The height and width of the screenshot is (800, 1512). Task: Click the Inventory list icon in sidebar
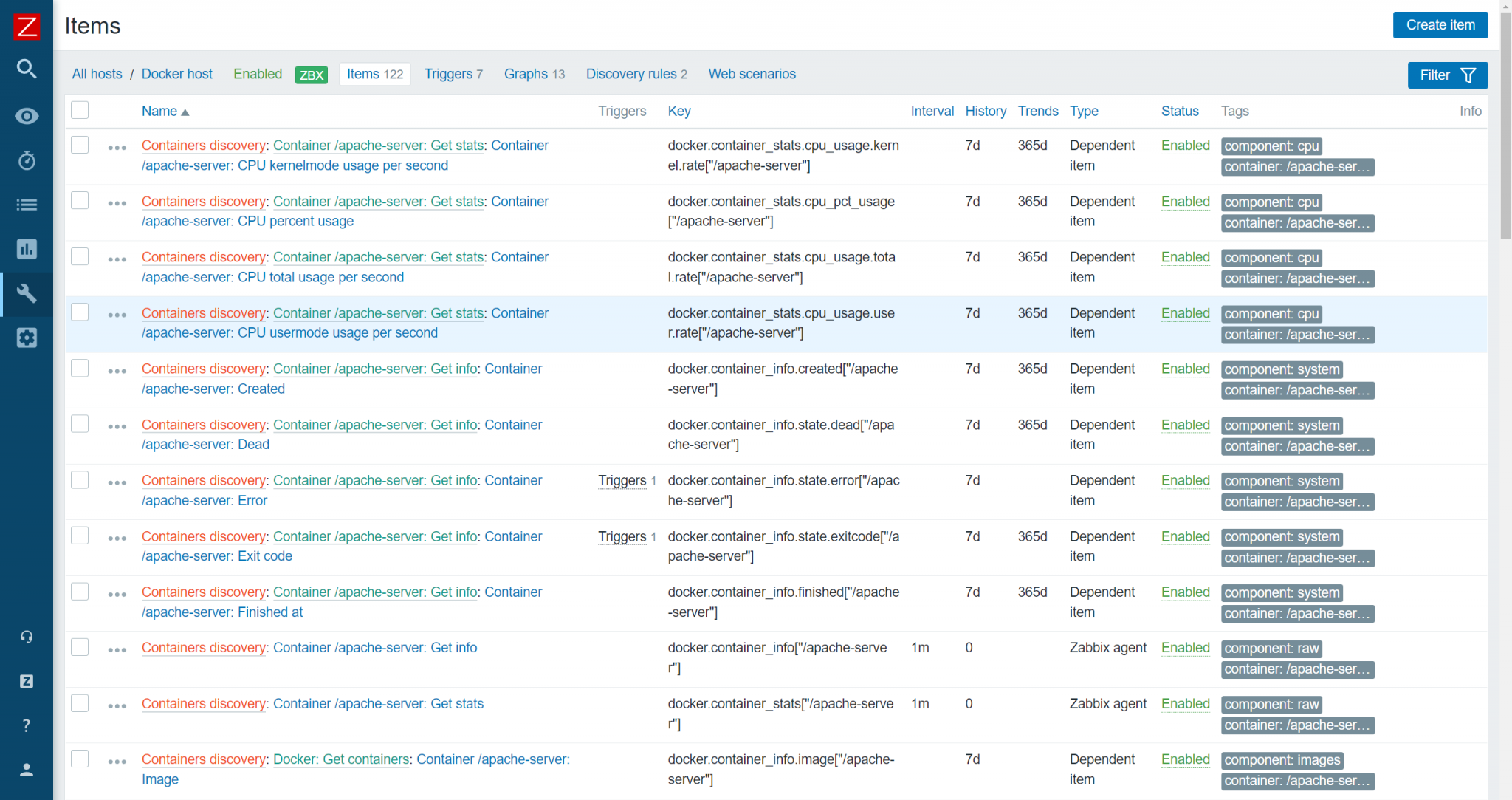point(27,205)
